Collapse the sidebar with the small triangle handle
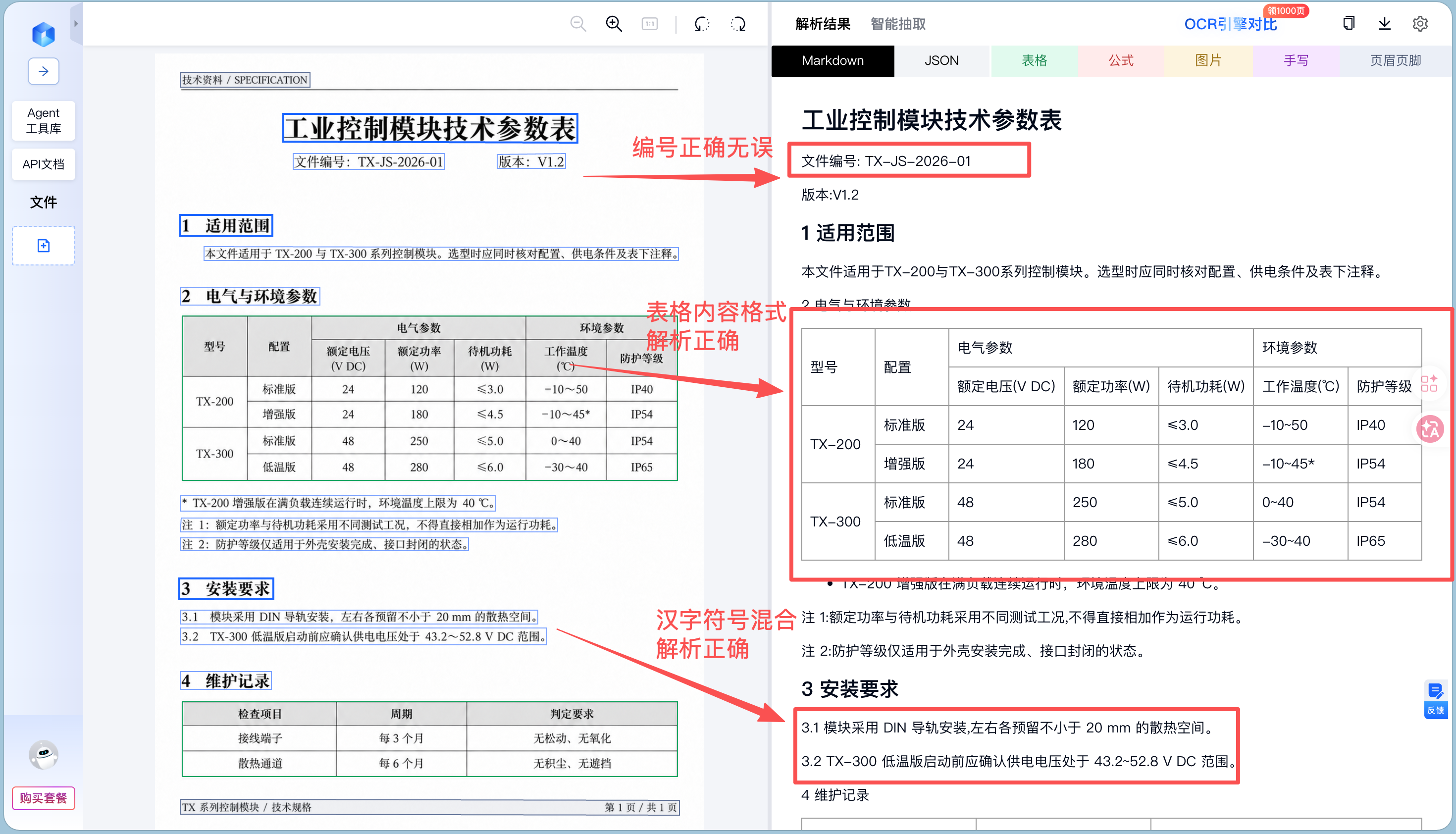The image size is (1456, 834). (x=76, y=24)
